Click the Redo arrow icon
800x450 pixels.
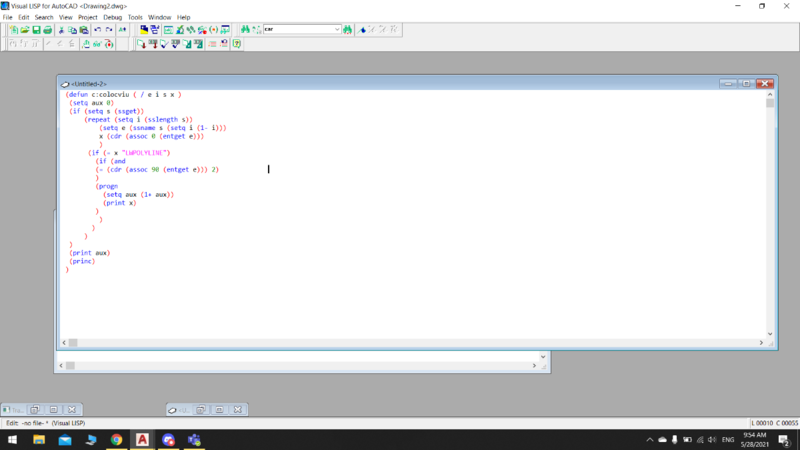click(x=109, y=30)
